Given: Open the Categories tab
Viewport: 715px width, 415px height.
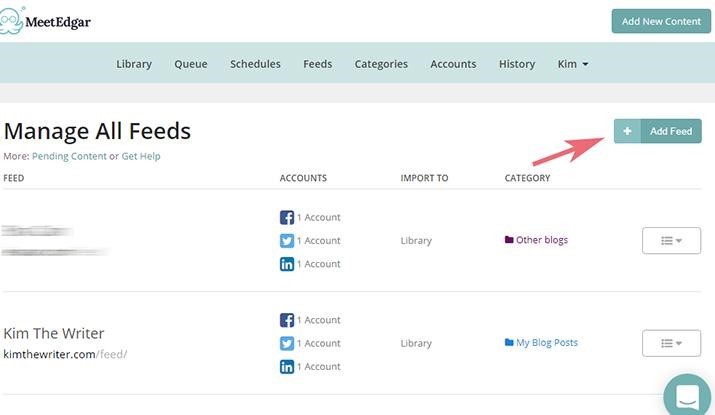Looking at the screenshot, I should 381,64.
